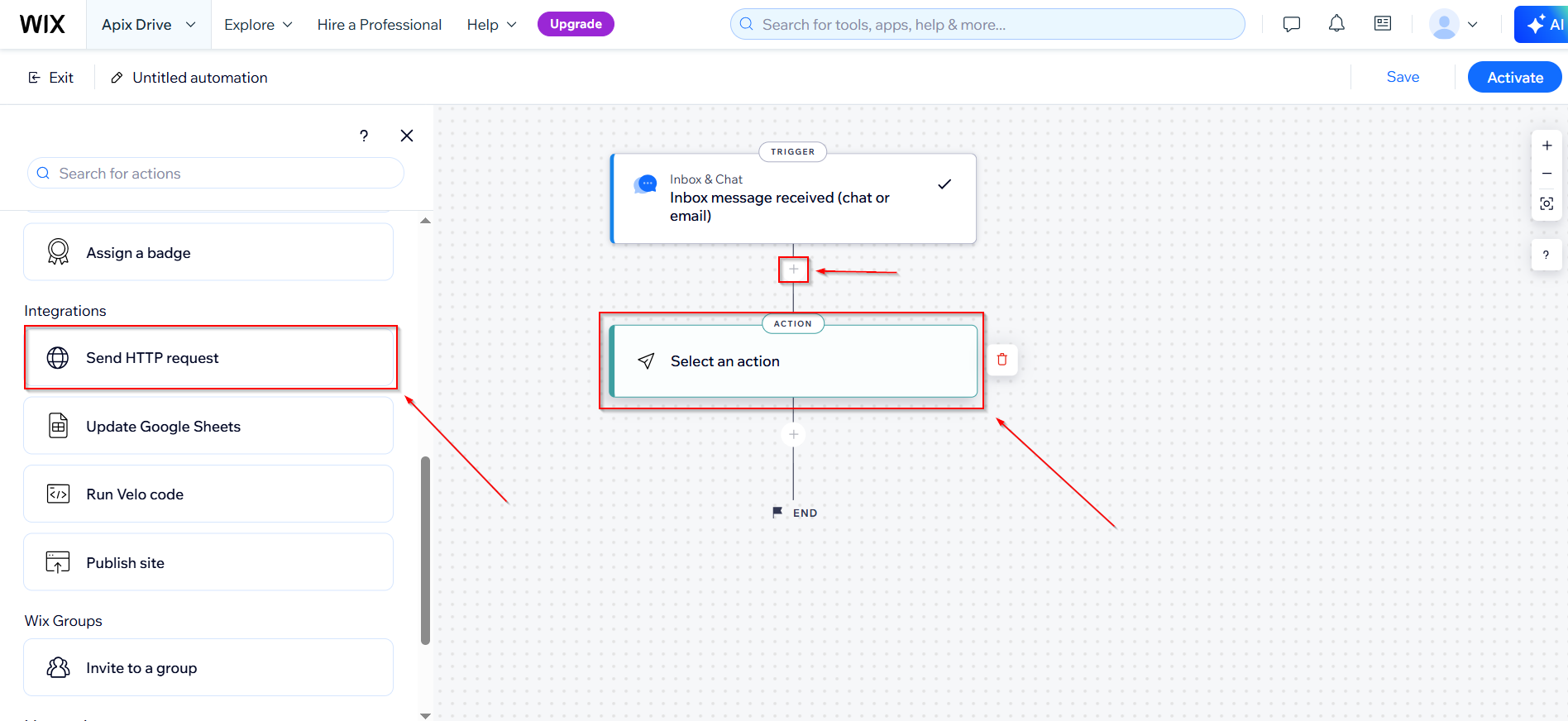Click the Wix Groups section heading
Screen dimensions: 1568x721
tap(64, 621)
